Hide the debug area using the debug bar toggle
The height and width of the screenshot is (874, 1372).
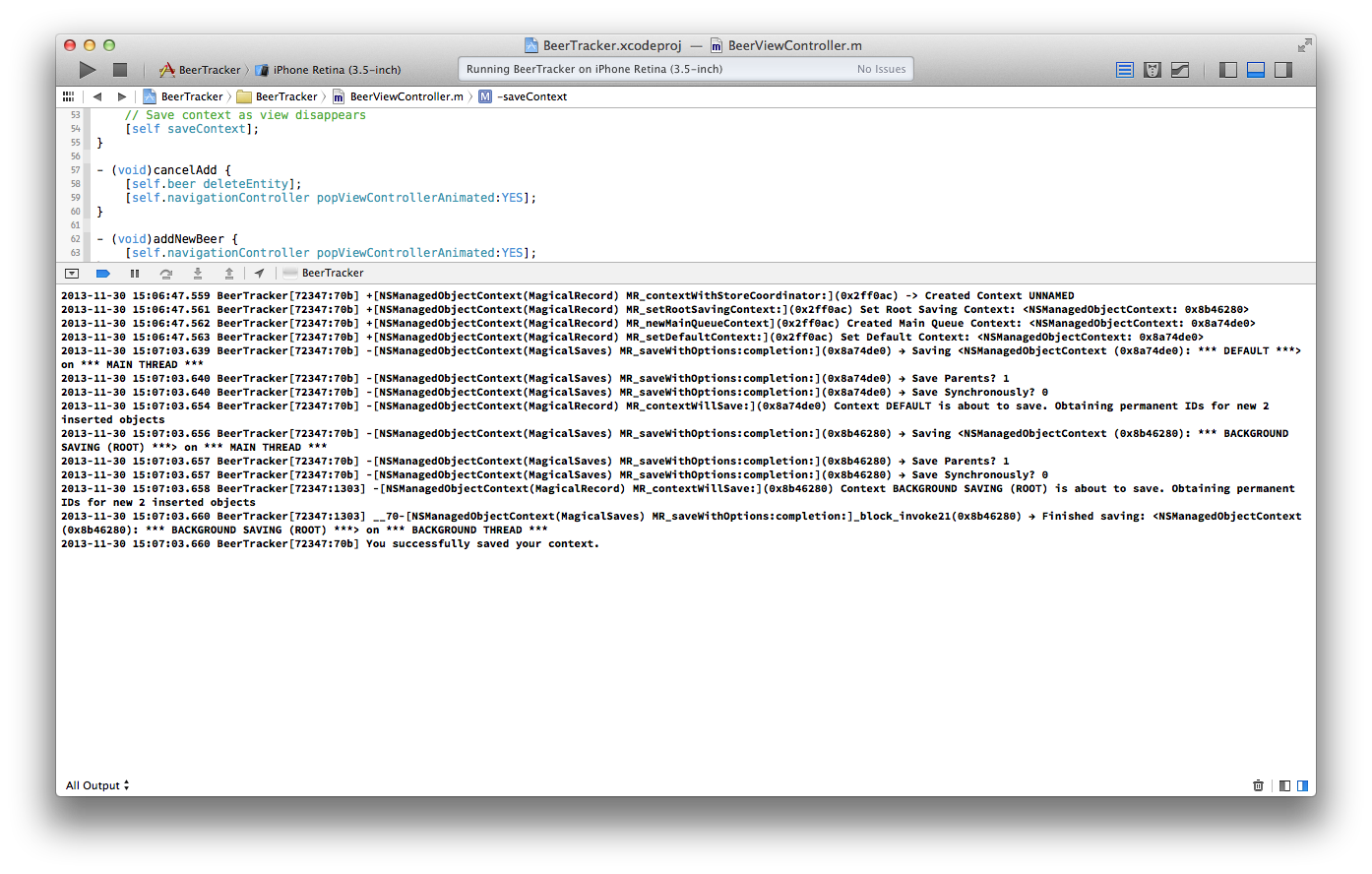[x=72, y=274]
